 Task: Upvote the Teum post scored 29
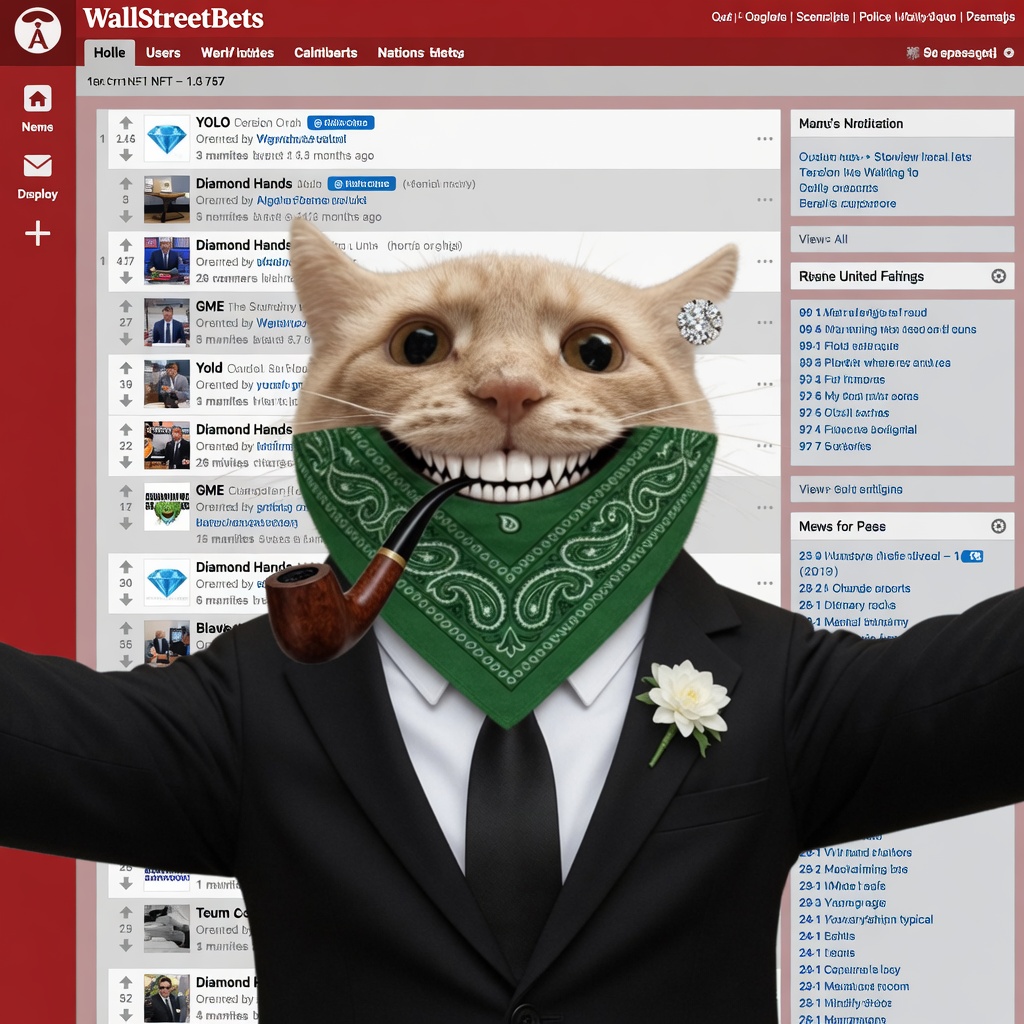126,912
